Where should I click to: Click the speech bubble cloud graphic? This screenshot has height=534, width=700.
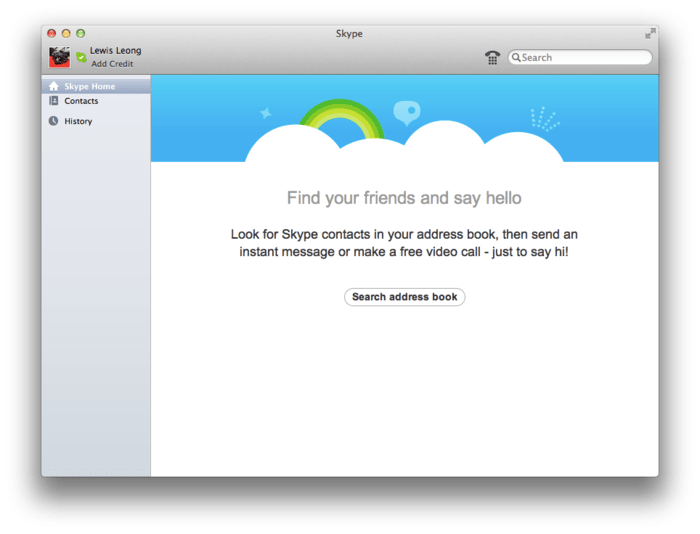point(407,113)
